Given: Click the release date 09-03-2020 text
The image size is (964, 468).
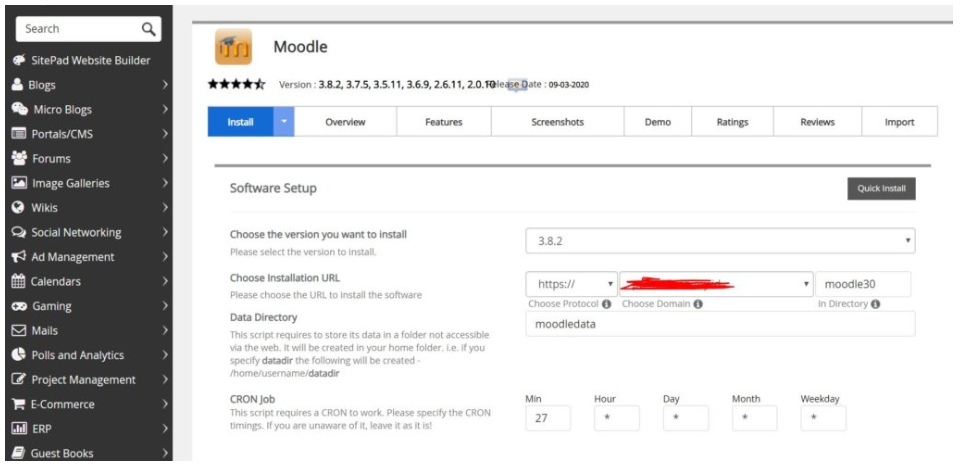Looking at the screenshot, I should [x=569, y=85].
